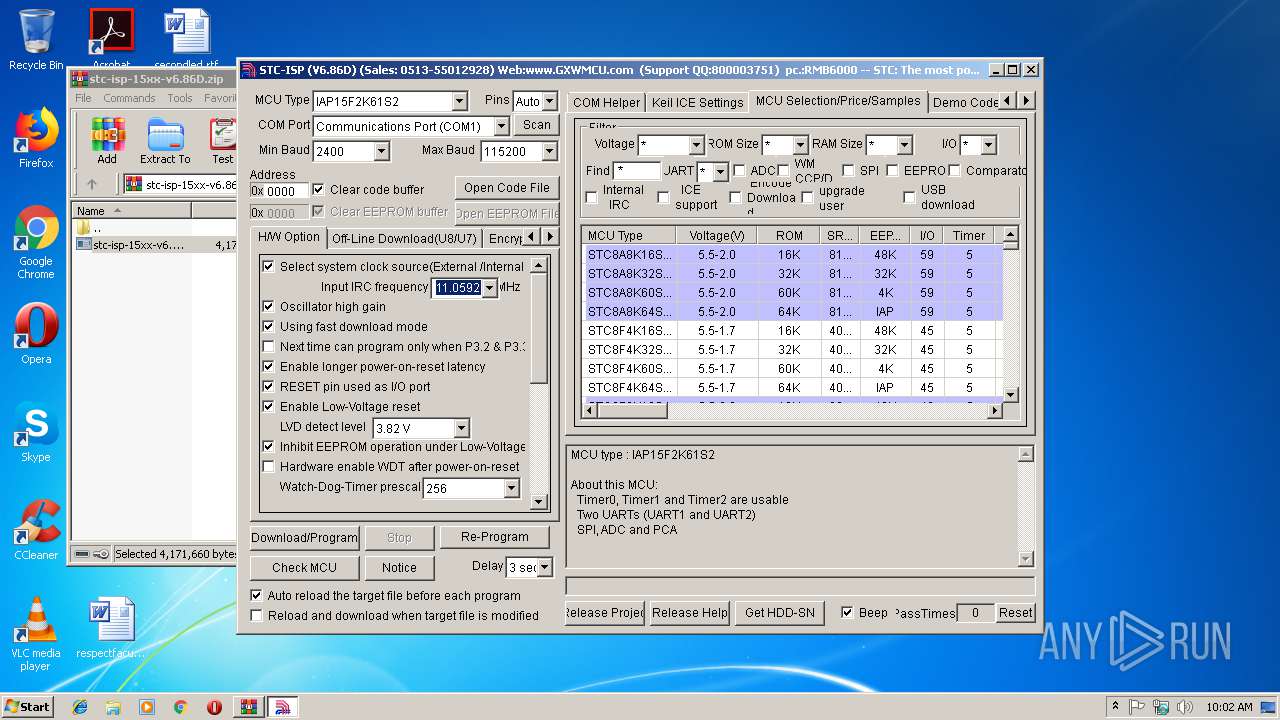Toggle Enable longer power-on-reset latency

pos(268,366)
